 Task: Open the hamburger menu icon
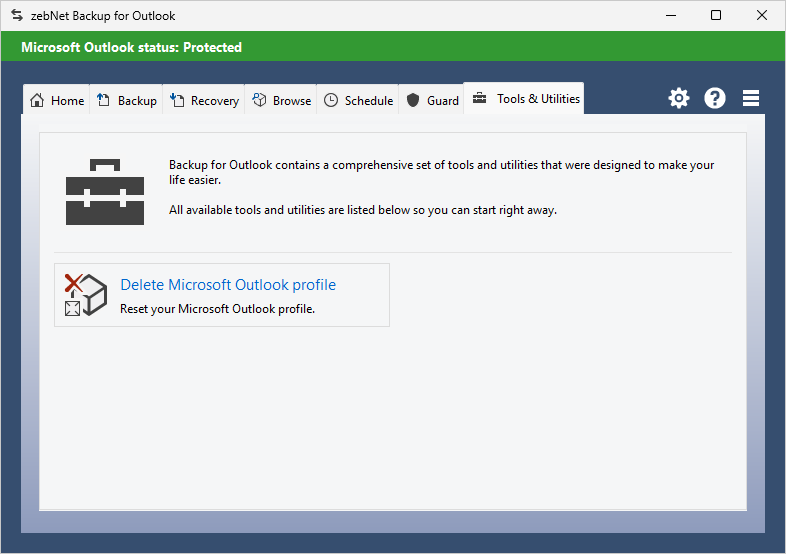click(751, 98)
